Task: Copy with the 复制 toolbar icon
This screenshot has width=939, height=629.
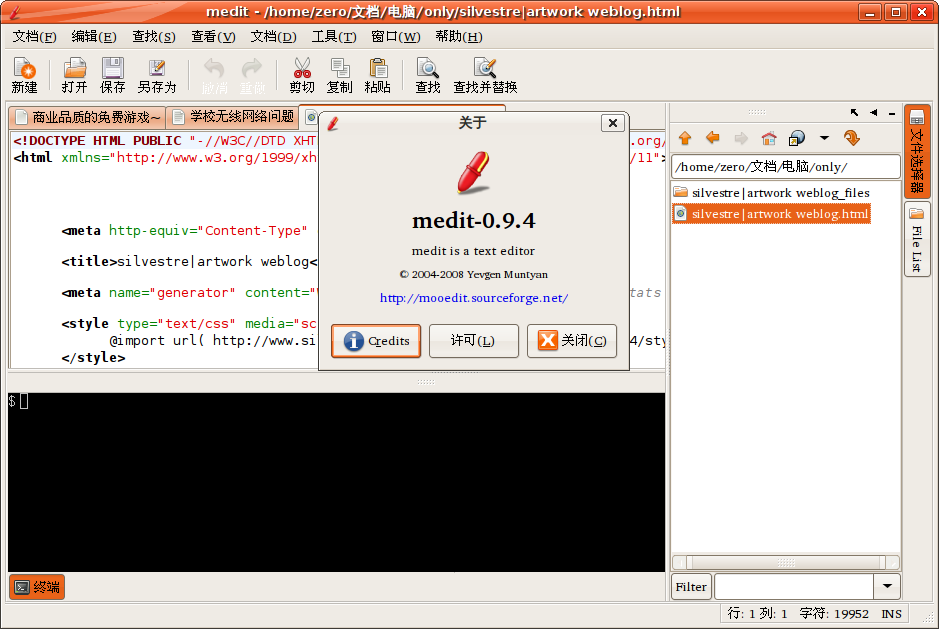Action: tap(340, 75)
